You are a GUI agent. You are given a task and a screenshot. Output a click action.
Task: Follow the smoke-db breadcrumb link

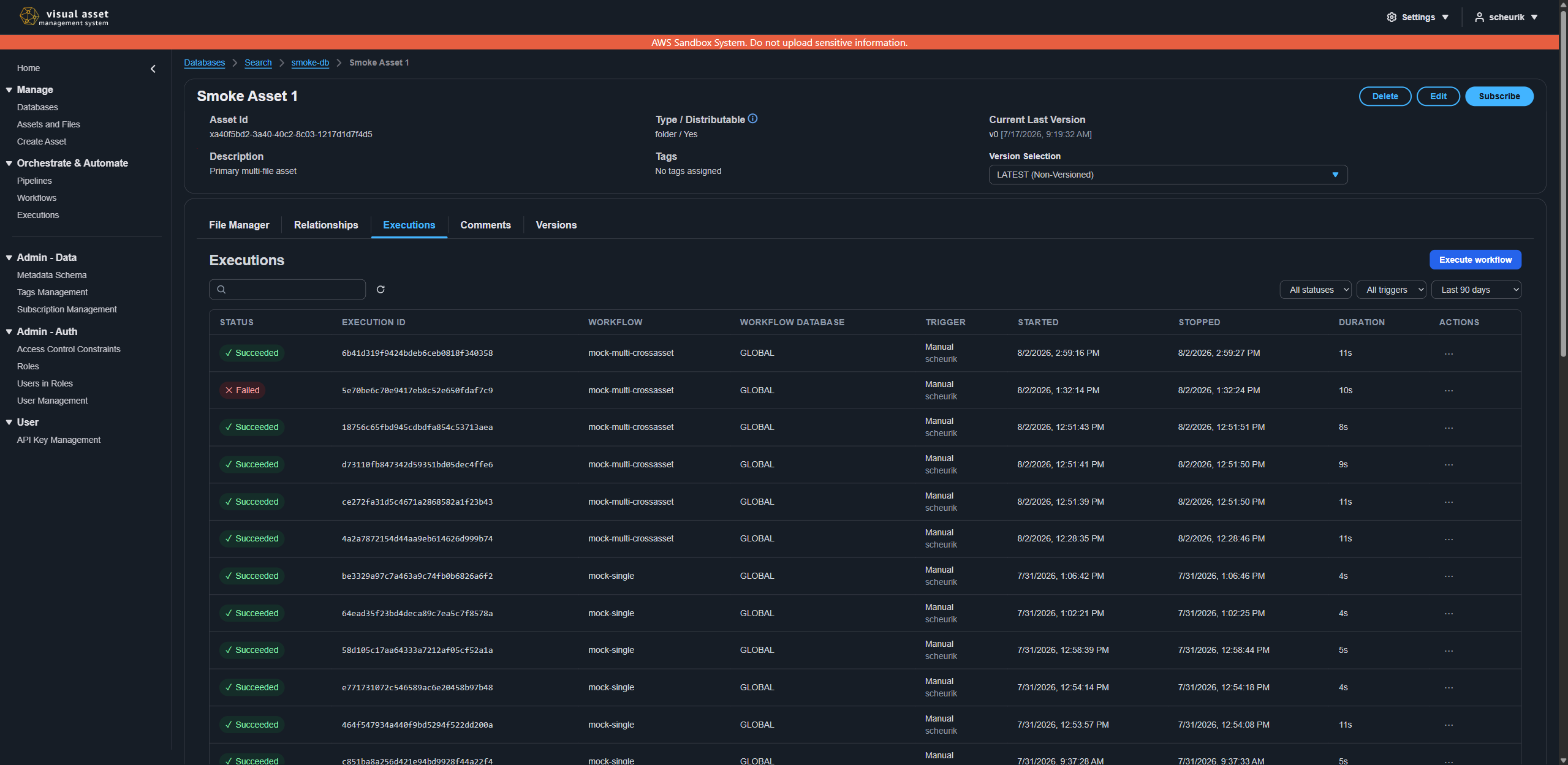point(310,62)
